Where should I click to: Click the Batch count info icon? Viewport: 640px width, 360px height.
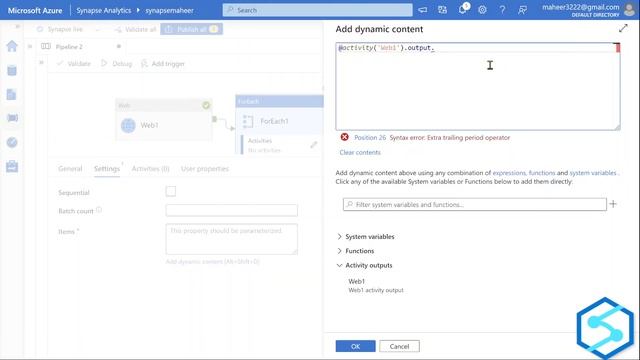click(99, 210)
